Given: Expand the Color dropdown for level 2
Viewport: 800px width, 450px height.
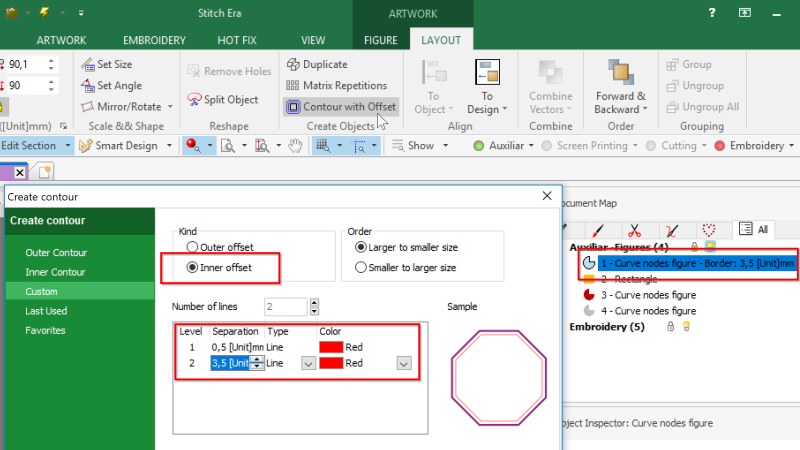Looking at the screenshot, I should coord(403,364).
